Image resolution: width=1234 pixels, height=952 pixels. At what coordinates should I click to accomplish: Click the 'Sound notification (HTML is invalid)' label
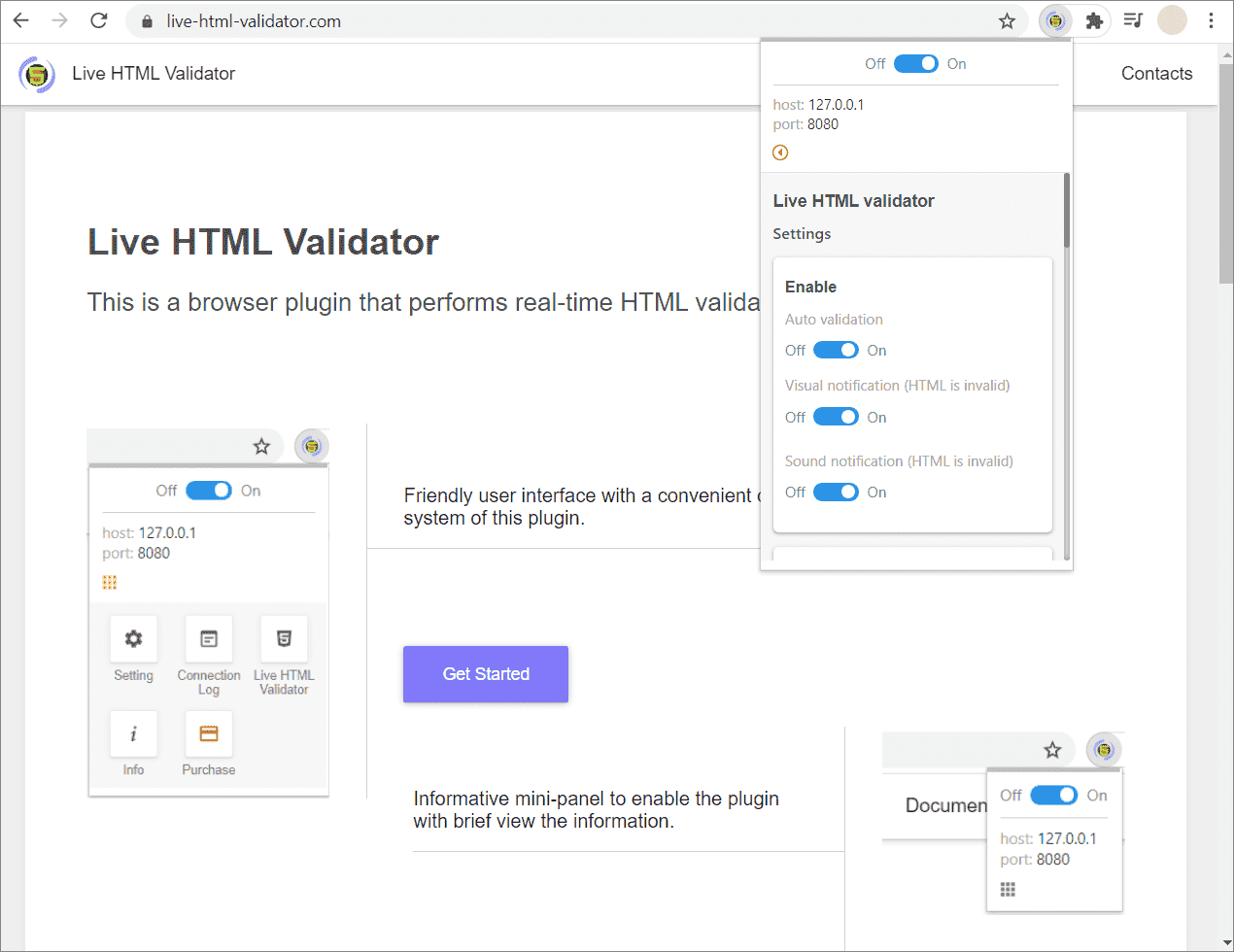(x=899, y=461)
